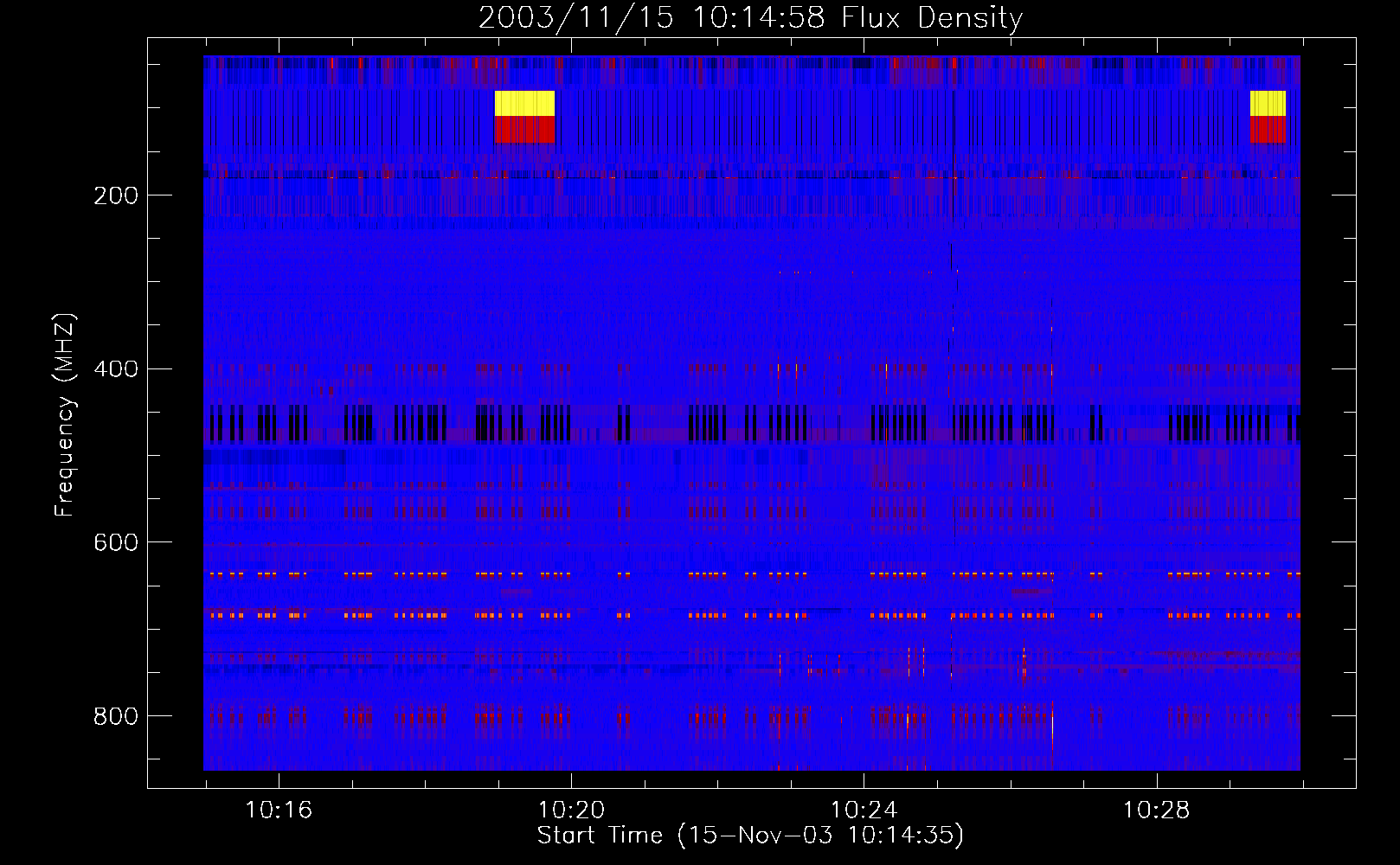Click the 800 frequency tick label

(116, 716)
